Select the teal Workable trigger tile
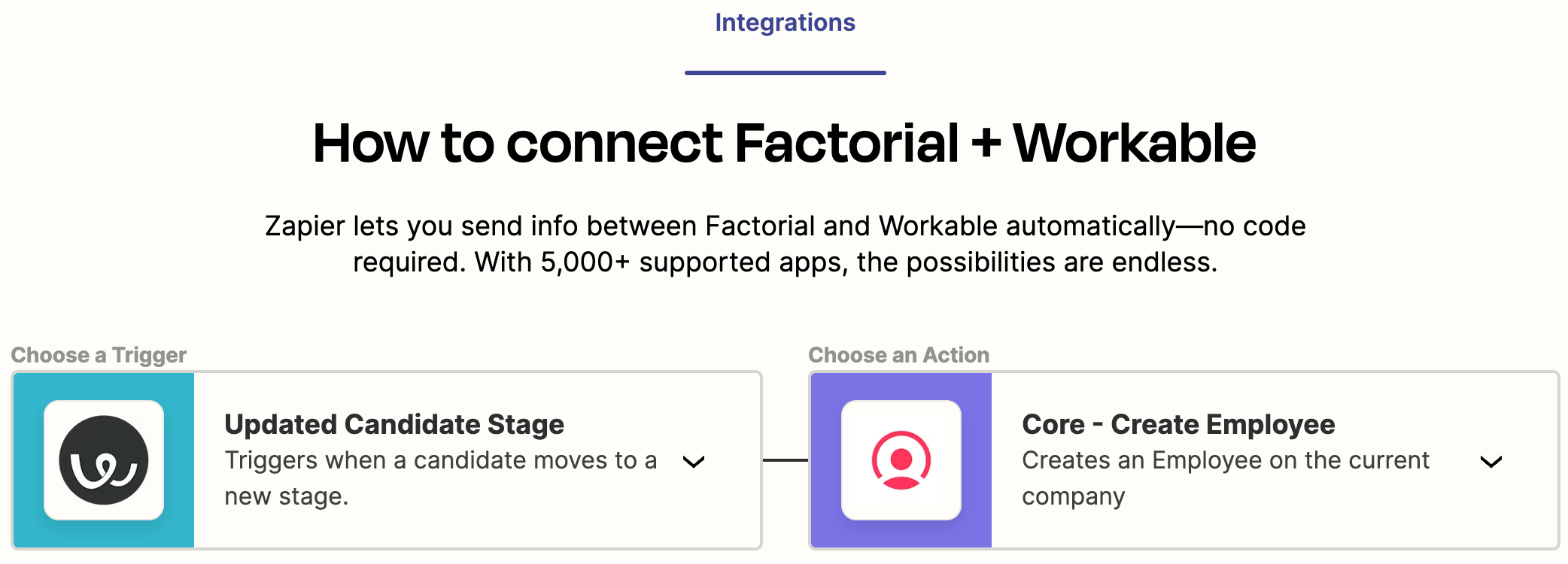The width and height of the screenshot is (1568, 564). coord(104,460)
